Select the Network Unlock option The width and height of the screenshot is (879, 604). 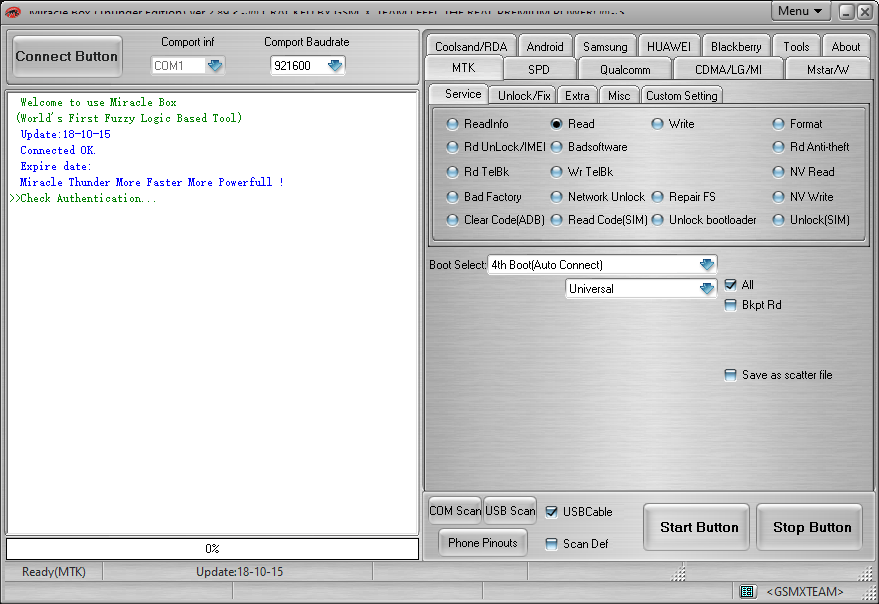557,197
